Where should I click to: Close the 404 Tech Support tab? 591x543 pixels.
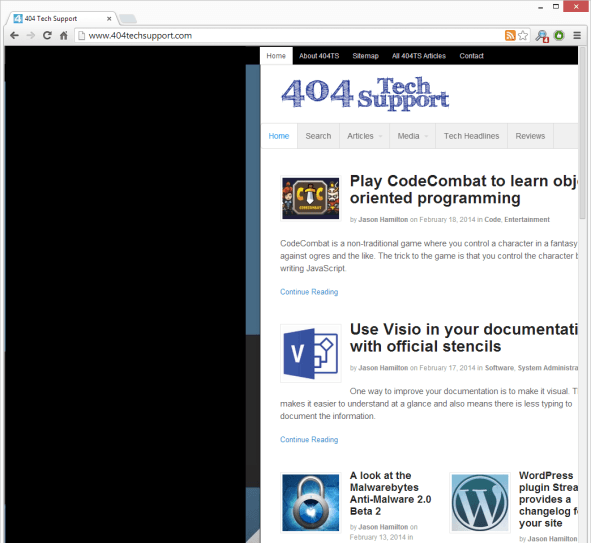point(109,18)
